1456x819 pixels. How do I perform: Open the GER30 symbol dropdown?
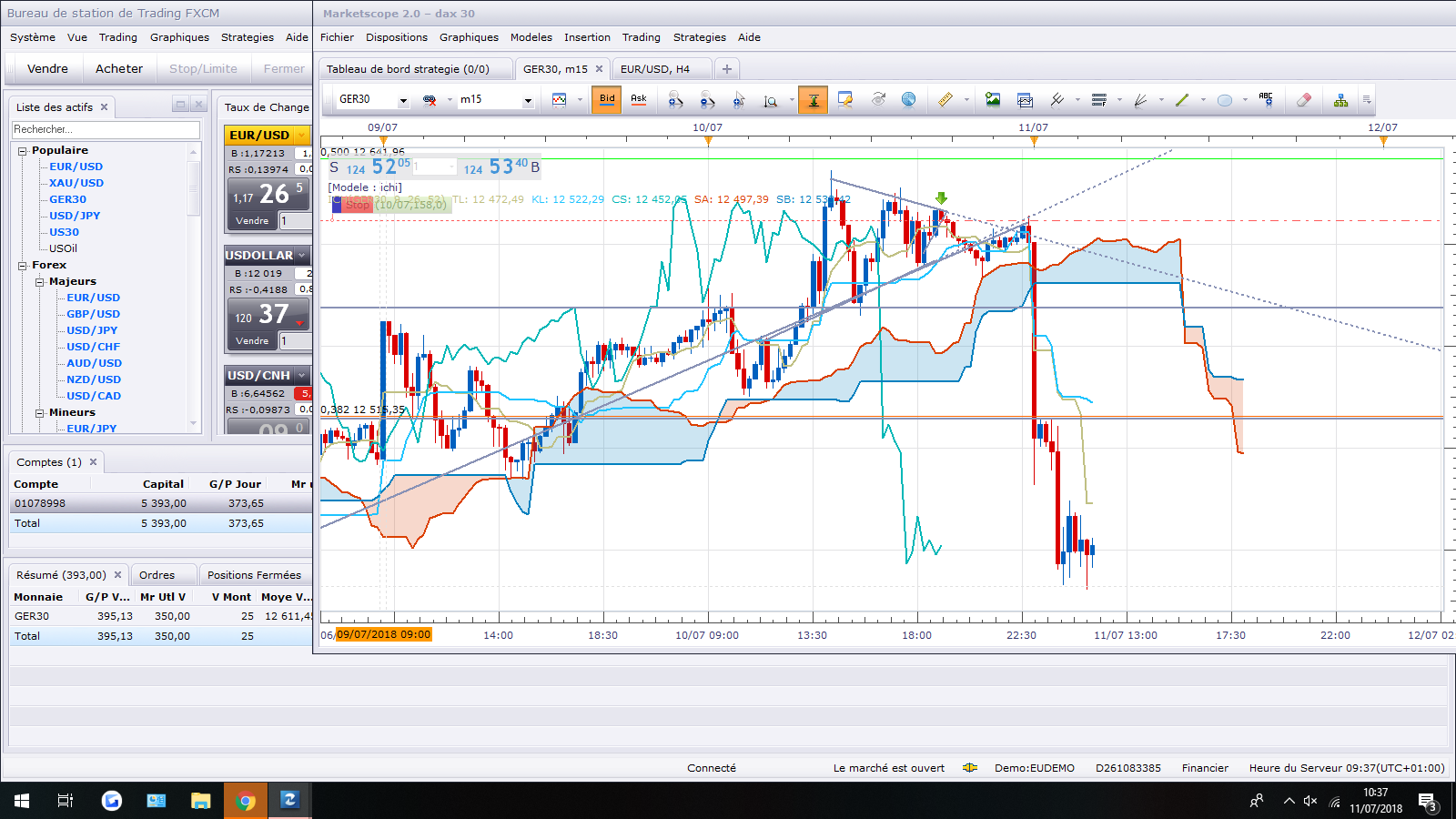click(x=403, y=100)
